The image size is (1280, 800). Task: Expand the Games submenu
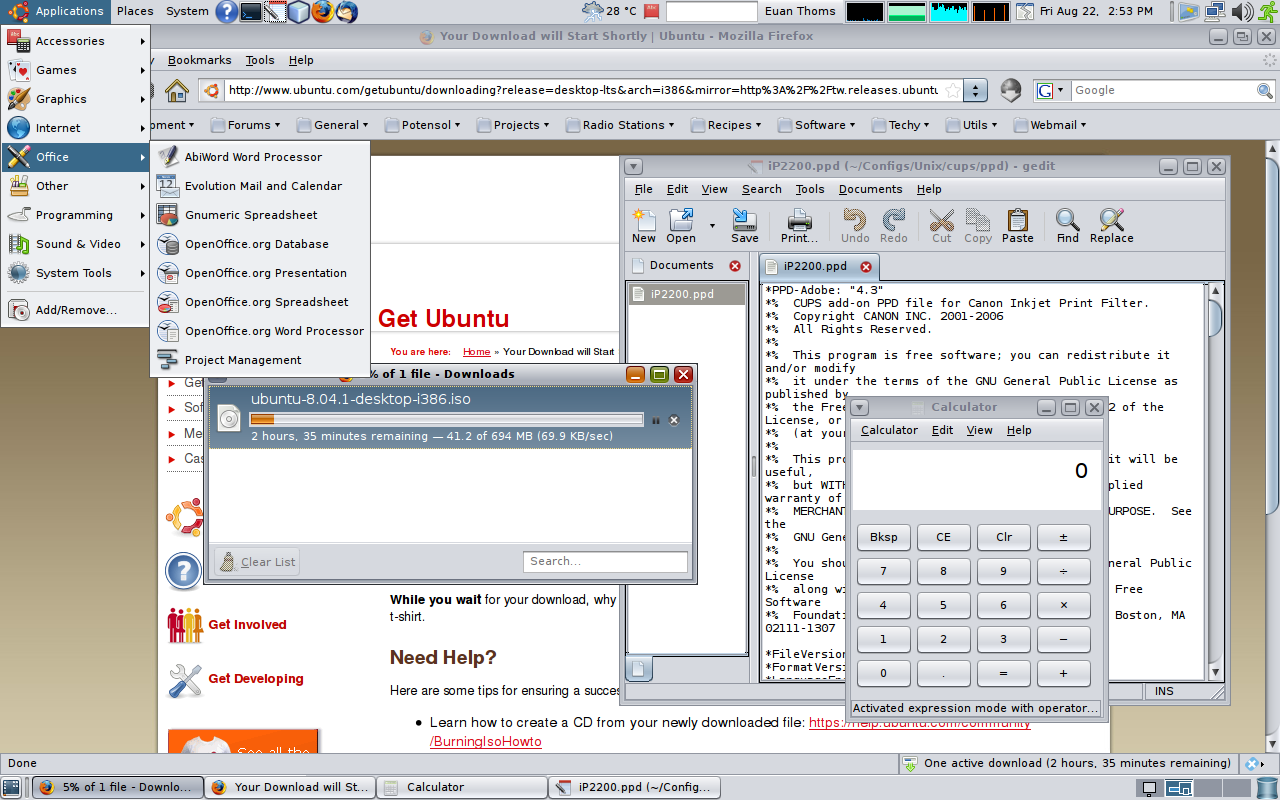76,70
